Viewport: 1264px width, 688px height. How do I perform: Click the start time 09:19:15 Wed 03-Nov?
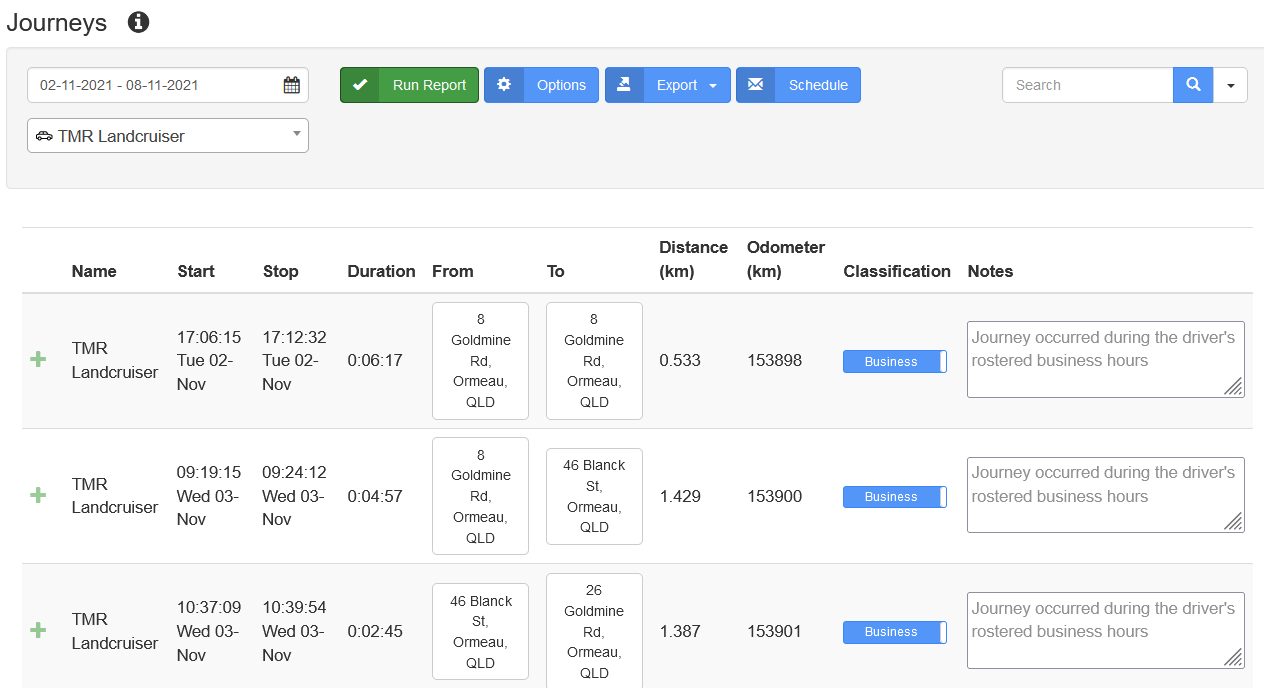[x=209, y=496]
